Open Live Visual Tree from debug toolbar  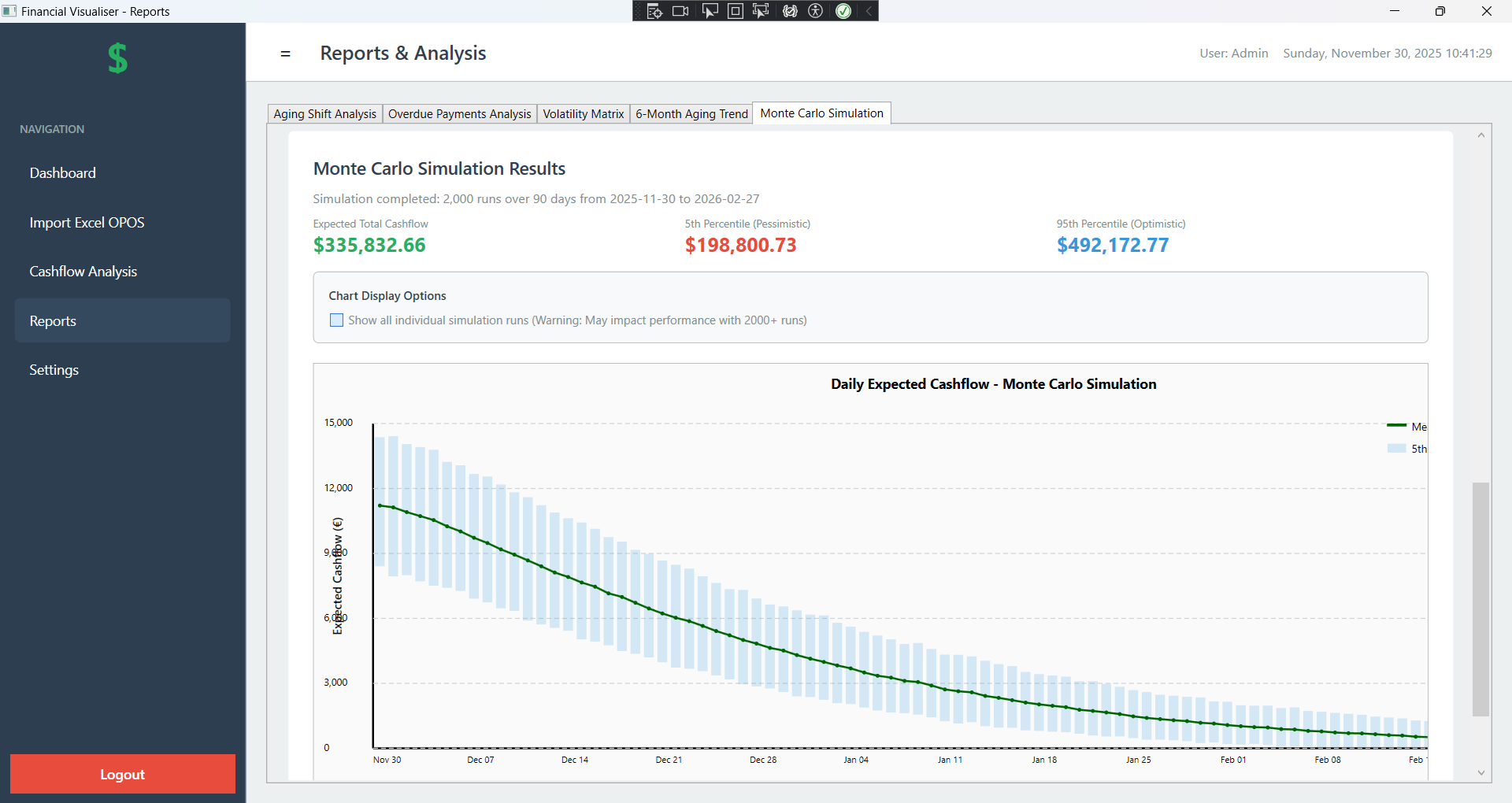[654, 11]
